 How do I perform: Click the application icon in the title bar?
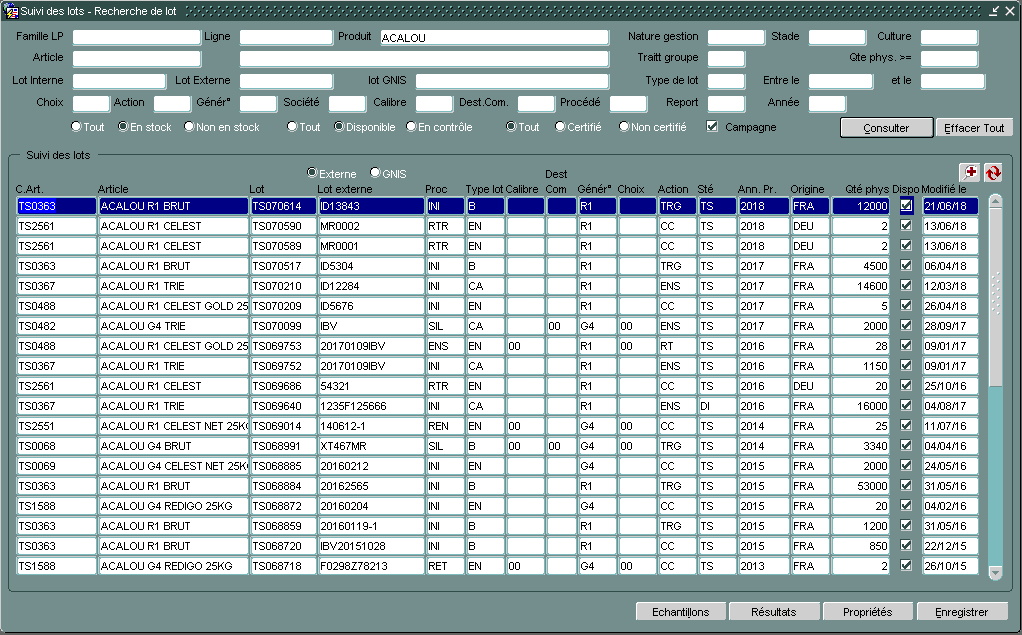click(11, 10)
